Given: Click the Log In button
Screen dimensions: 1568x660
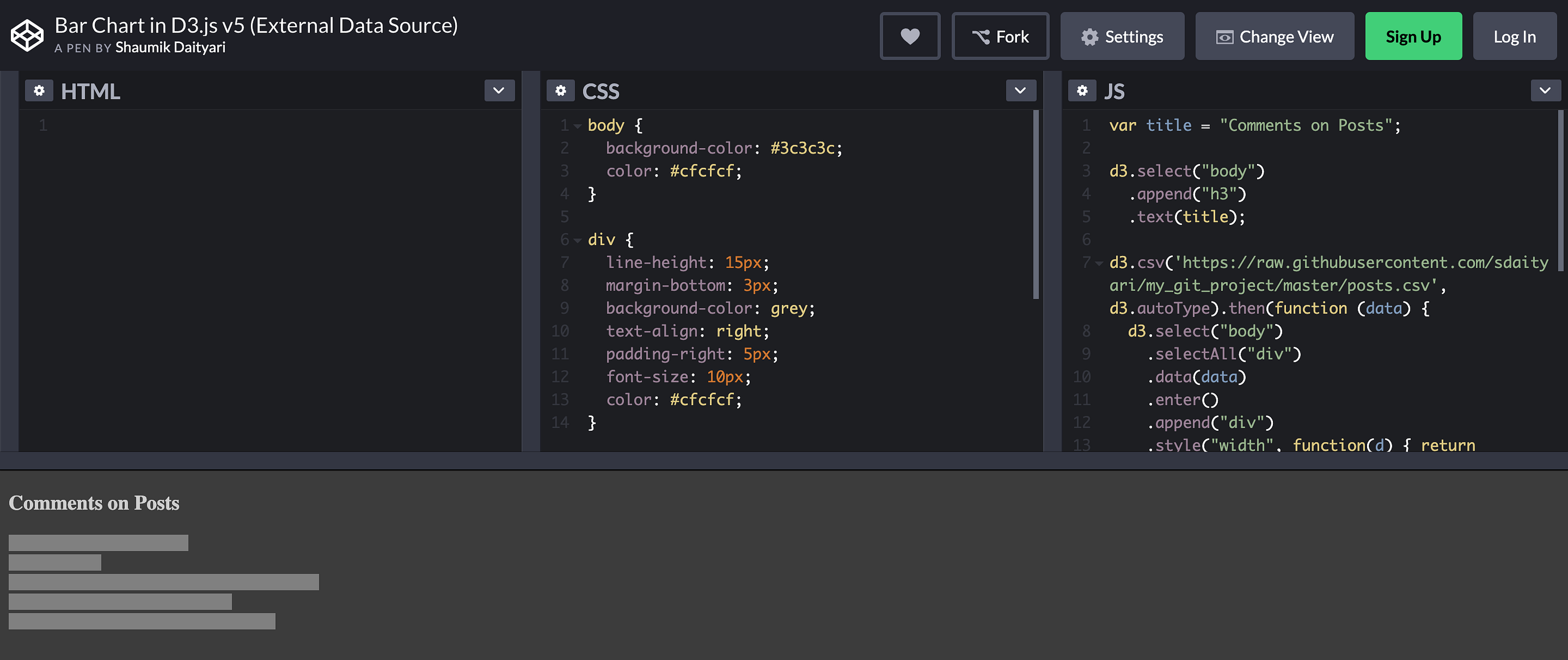Looking at the screenshot, I should [1514, 36].
